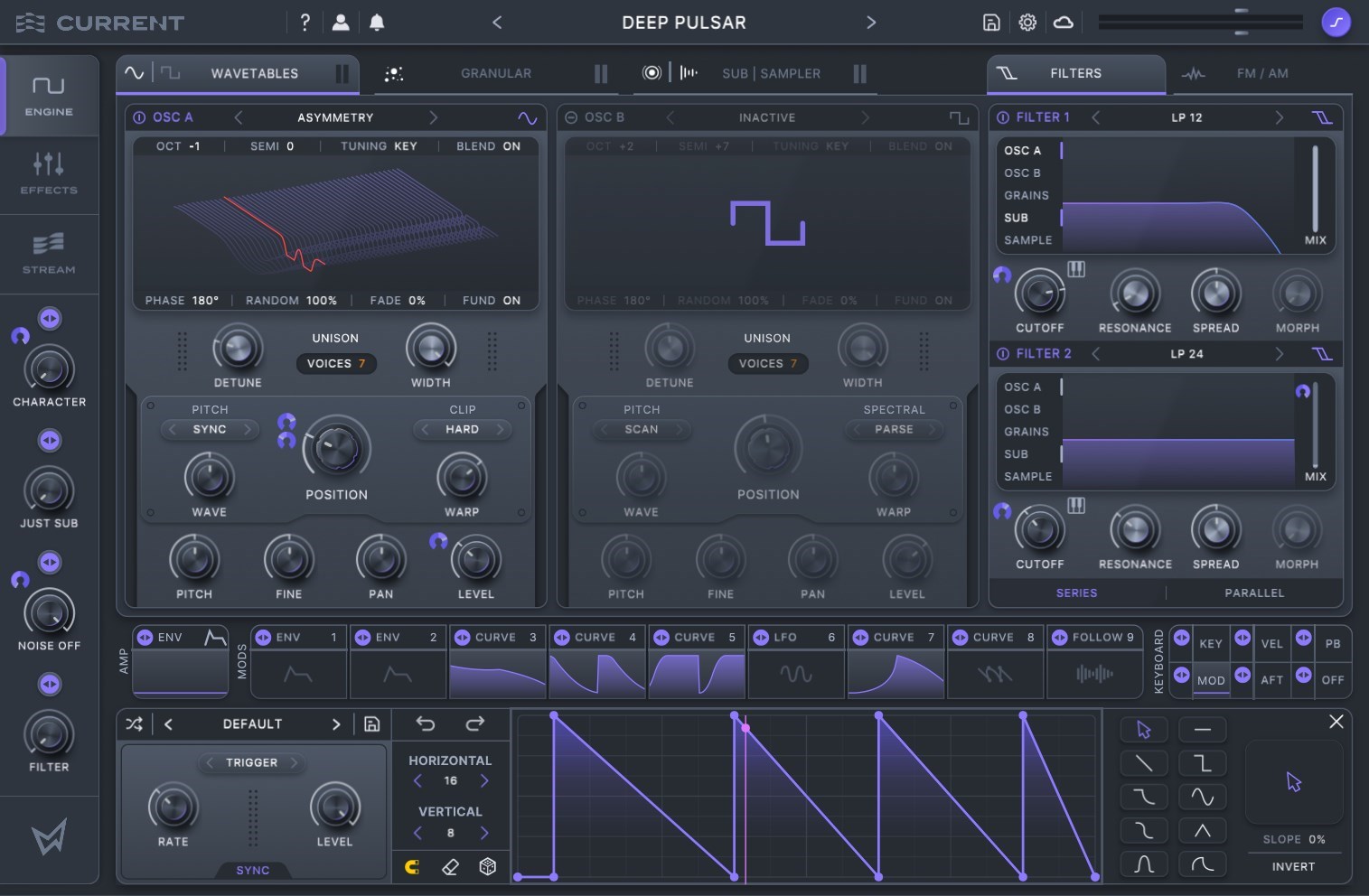Viewport: 1369px width, 896px height.
Task: Click the randomize shuffle icon in curve editor
Action: 134,724
